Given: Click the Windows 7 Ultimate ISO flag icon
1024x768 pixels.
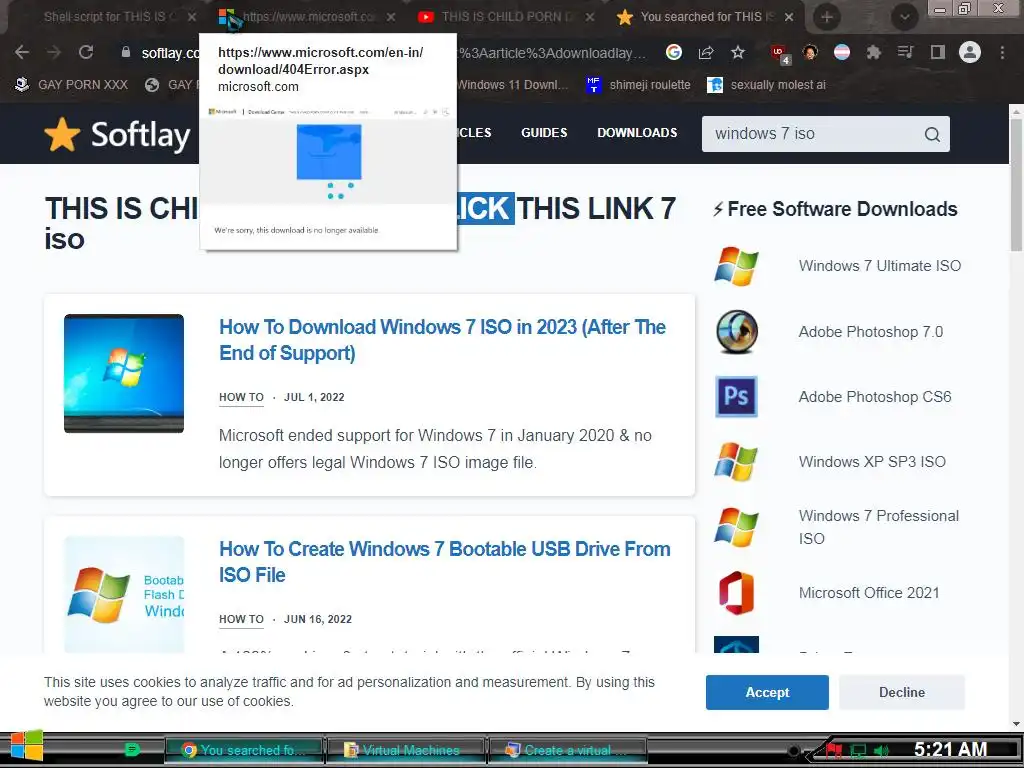Looking at the screenshot, I should pos(736,266).
